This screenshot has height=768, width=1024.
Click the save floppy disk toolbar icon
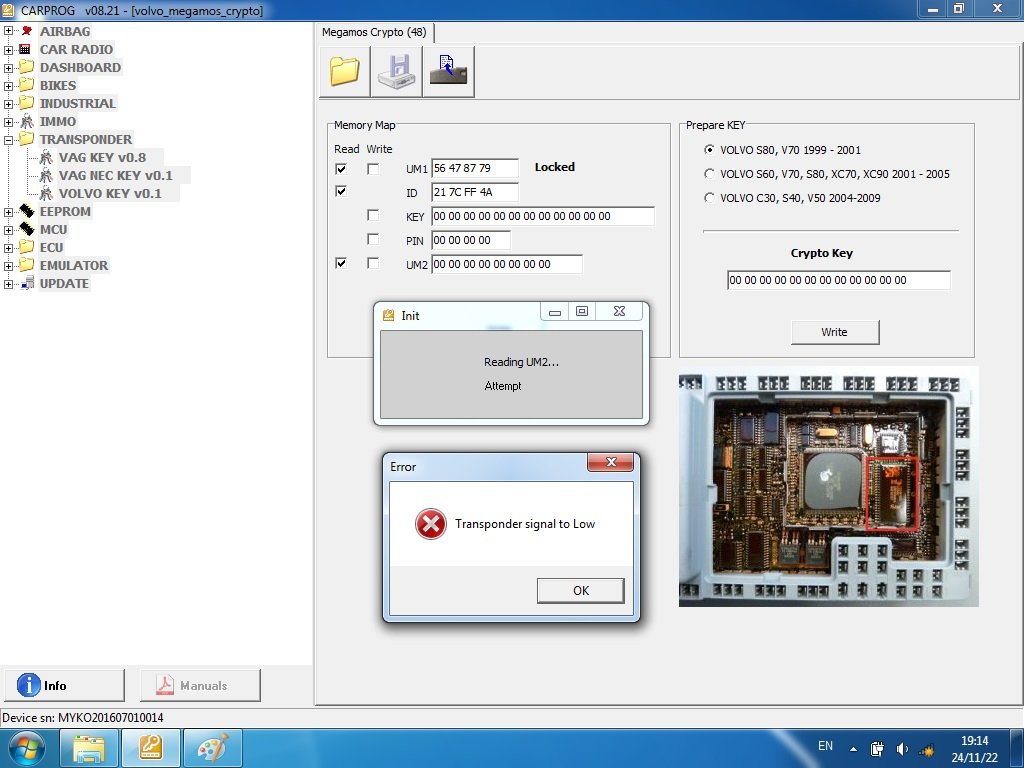point(396,71)
